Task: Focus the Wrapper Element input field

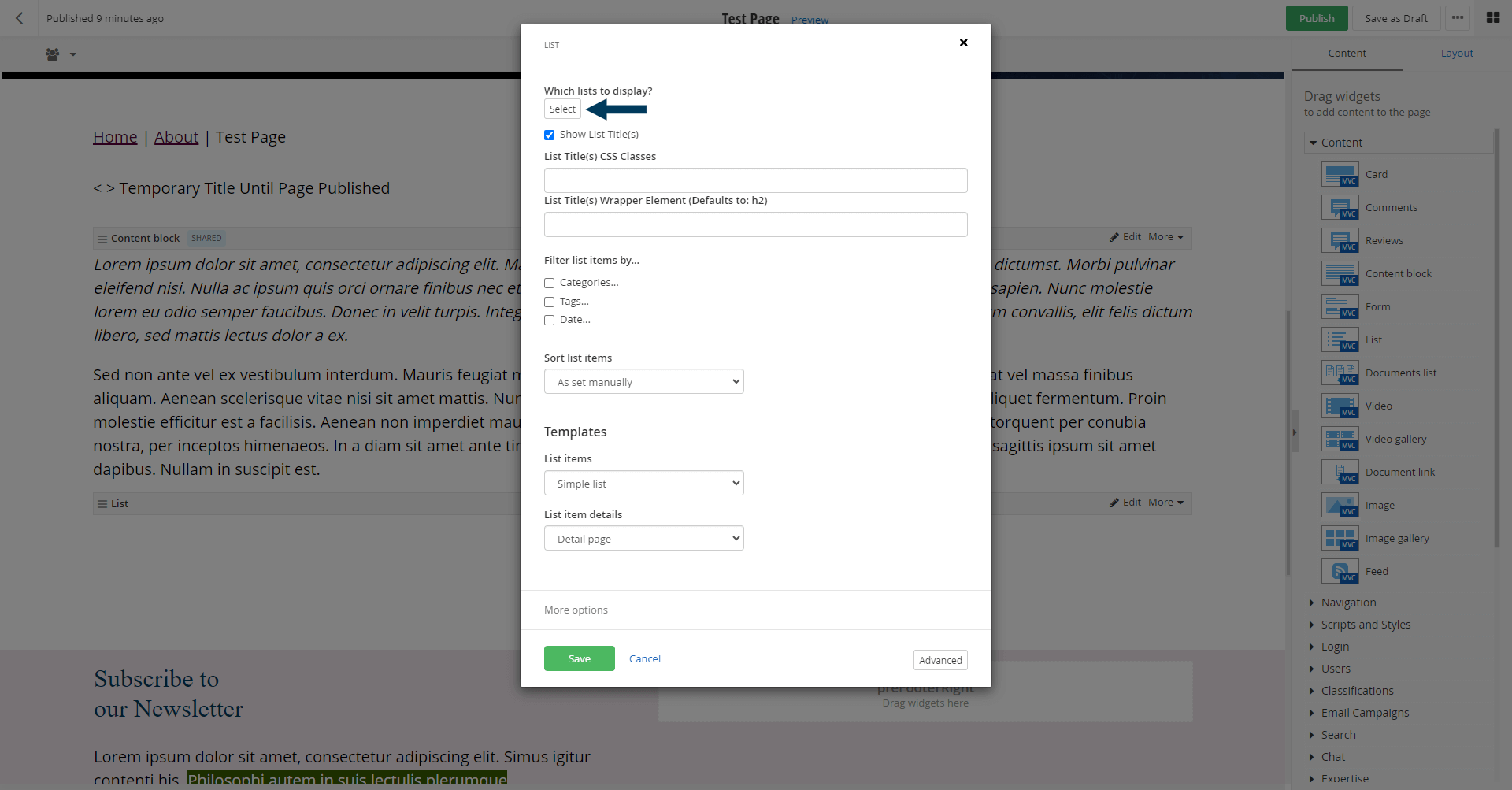Action: coord(755,224)
